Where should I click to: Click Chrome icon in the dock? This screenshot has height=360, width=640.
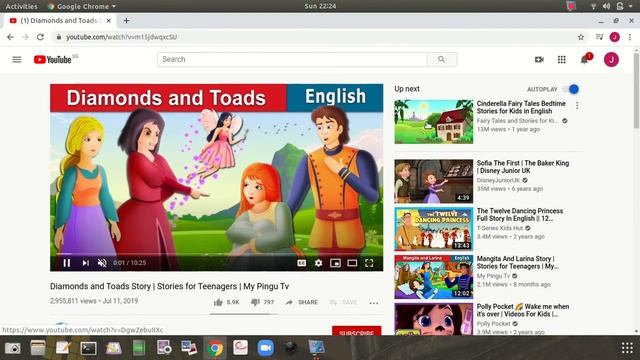click(x=215, y=348)
